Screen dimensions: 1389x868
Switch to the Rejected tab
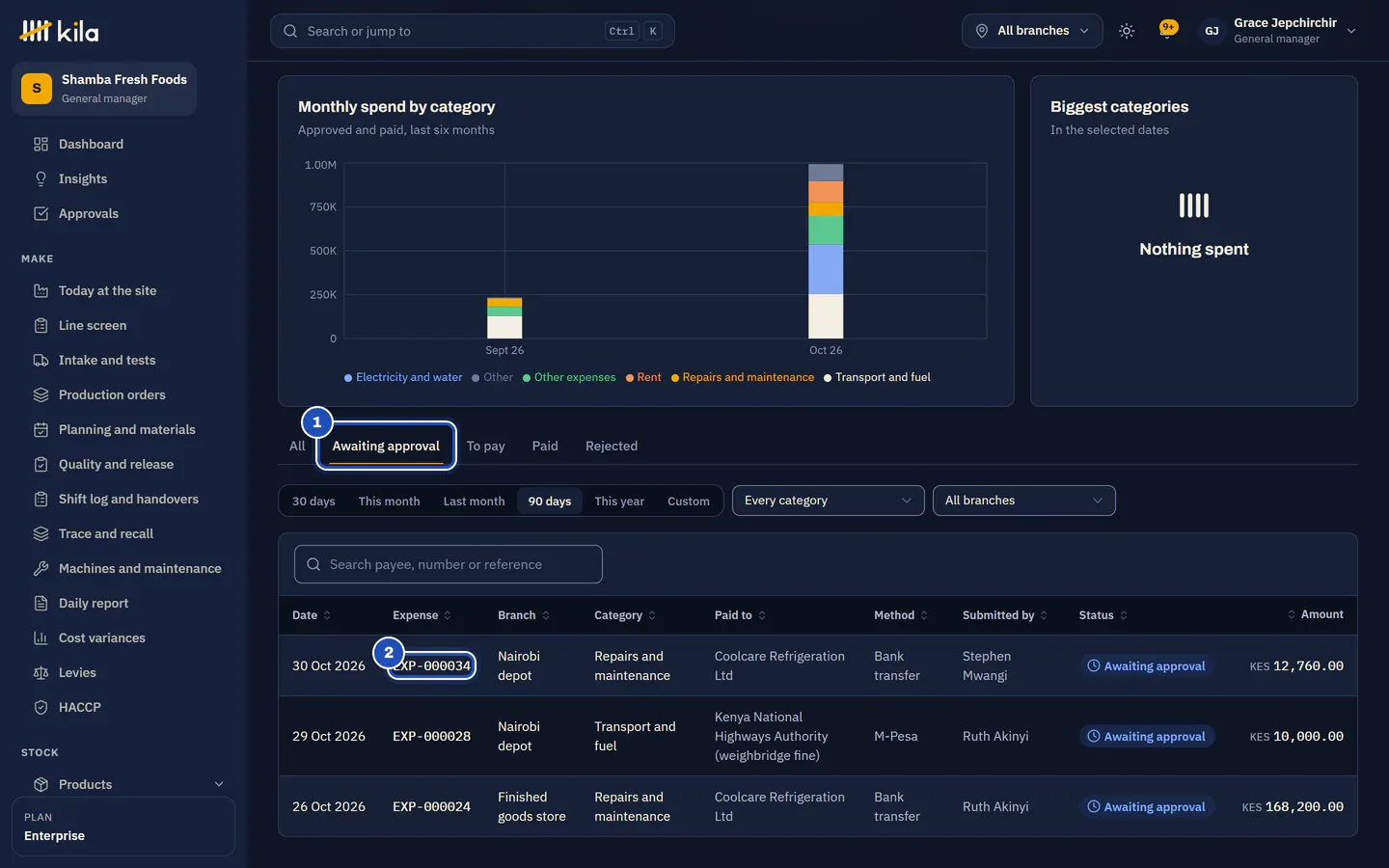coord(612,446)
